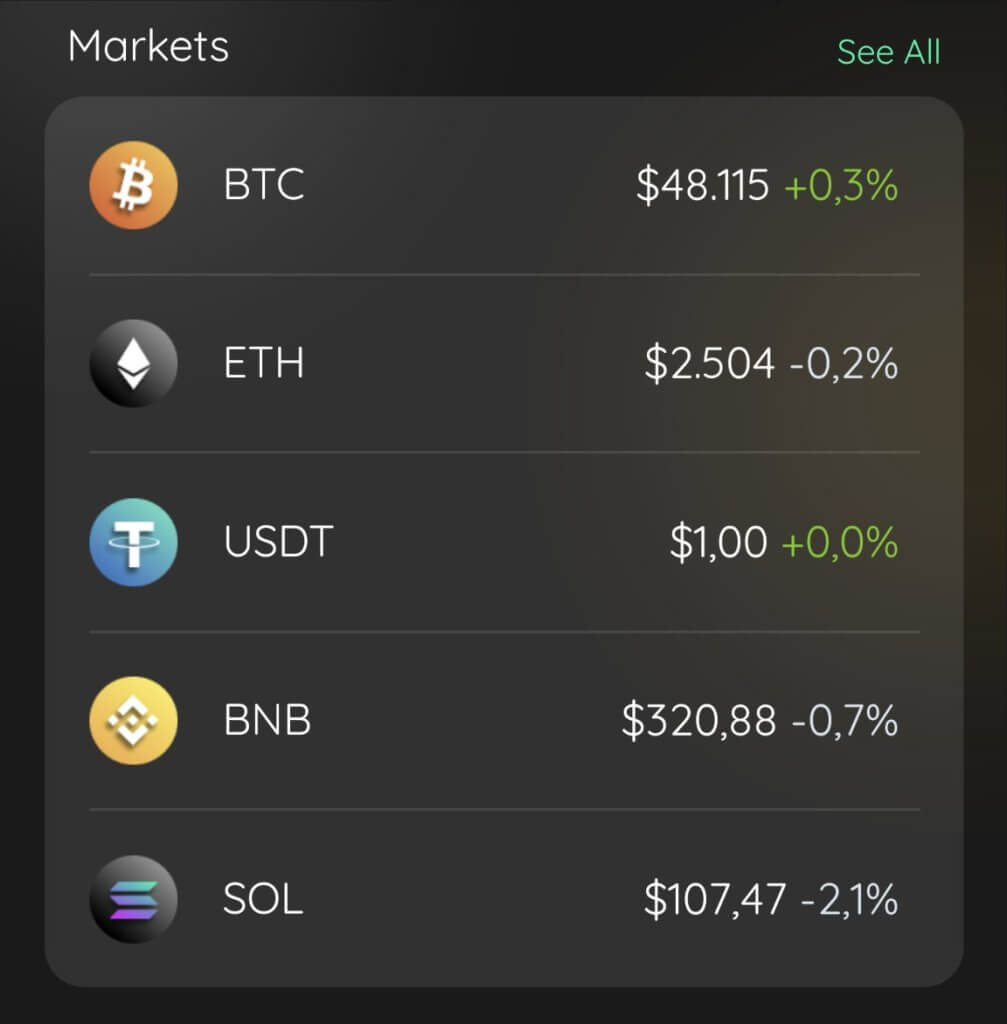Viewport: 1007px width, 1024px height.
Task: Tap the Ethereum diamond coin icon
Action: [x=133, y=363]
